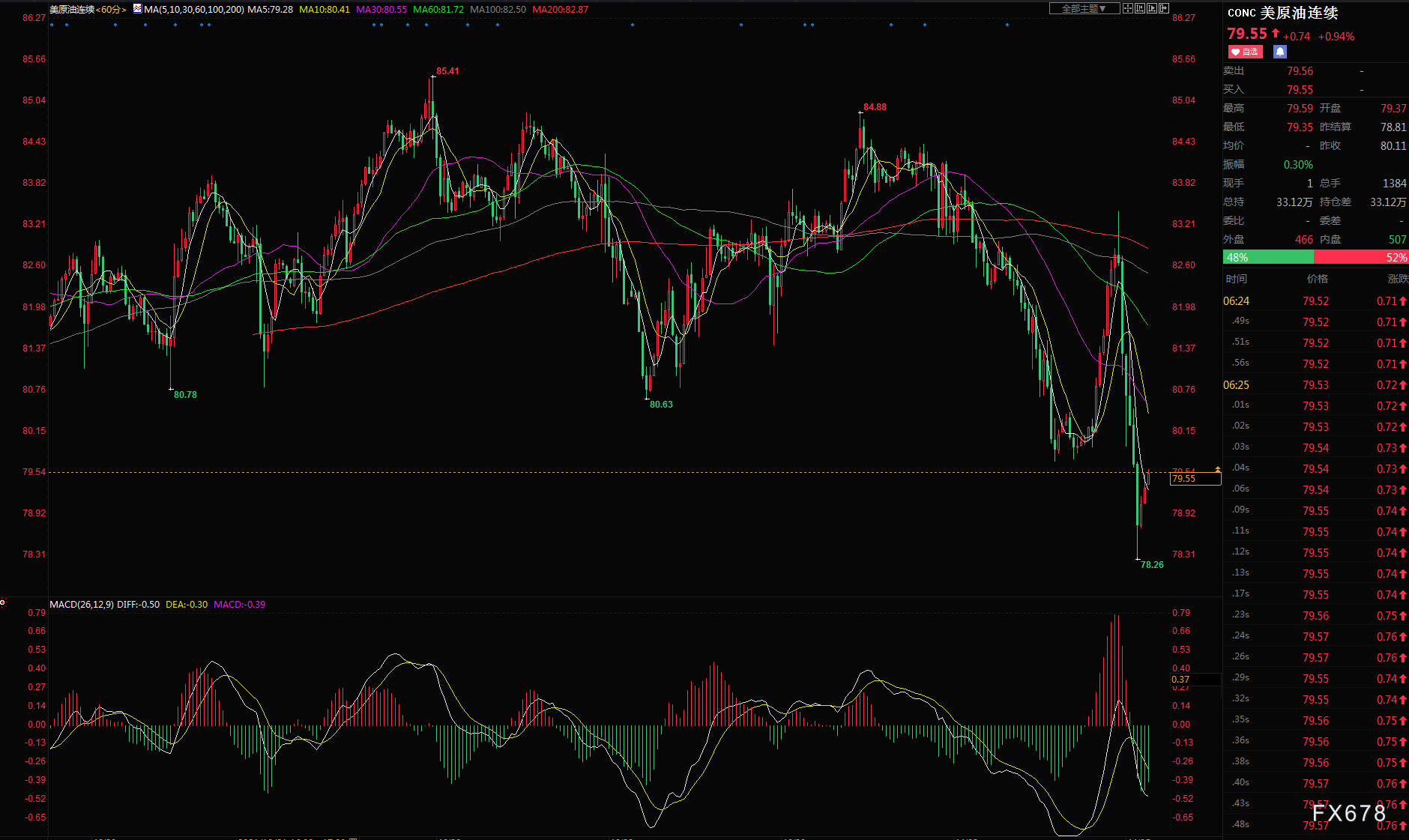Click the green 48% buy ratio bar

click(x=1268, y=257)
